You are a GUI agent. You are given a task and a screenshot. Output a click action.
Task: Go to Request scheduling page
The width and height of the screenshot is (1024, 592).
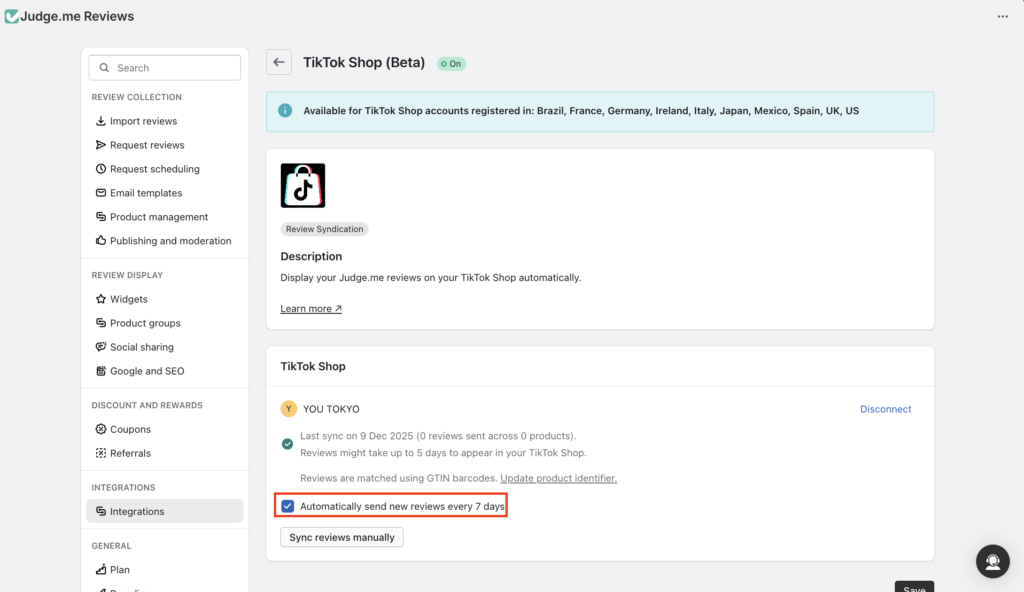tap(154, 169)
